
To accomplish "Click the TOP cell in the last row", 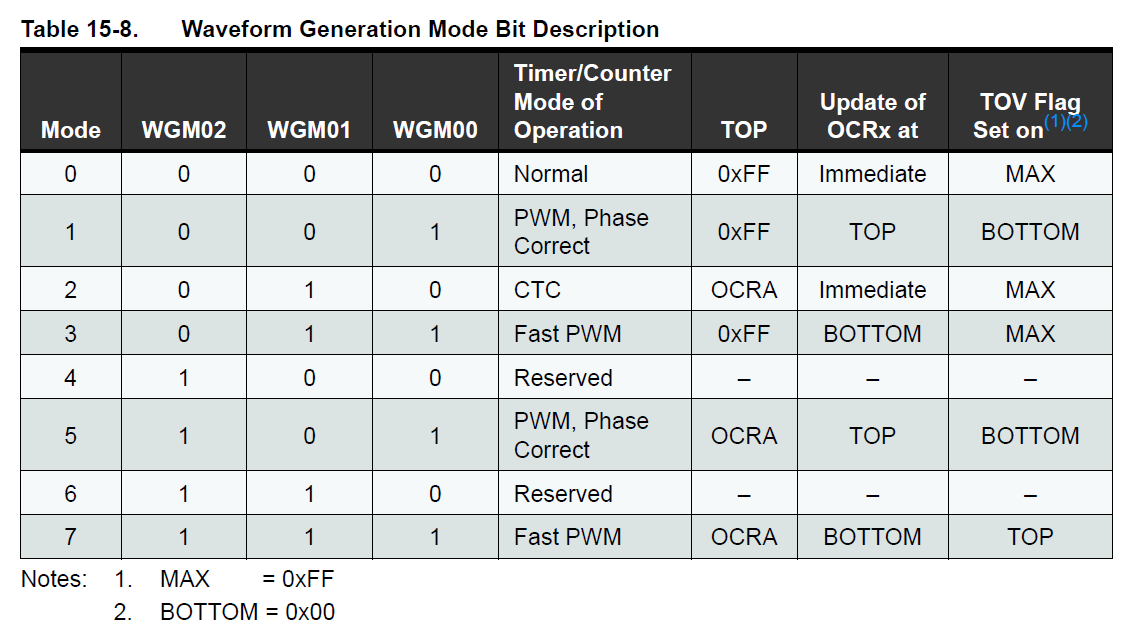I will pyautogui.click(x=1030, y=537).
